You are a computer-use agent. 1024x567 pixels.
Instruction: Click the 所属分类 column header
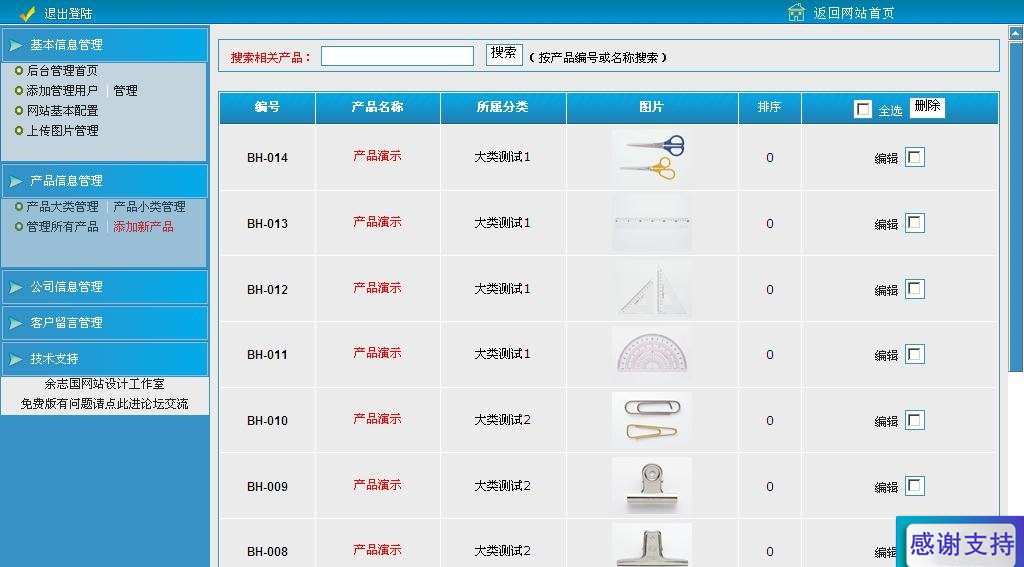(502, 107)
